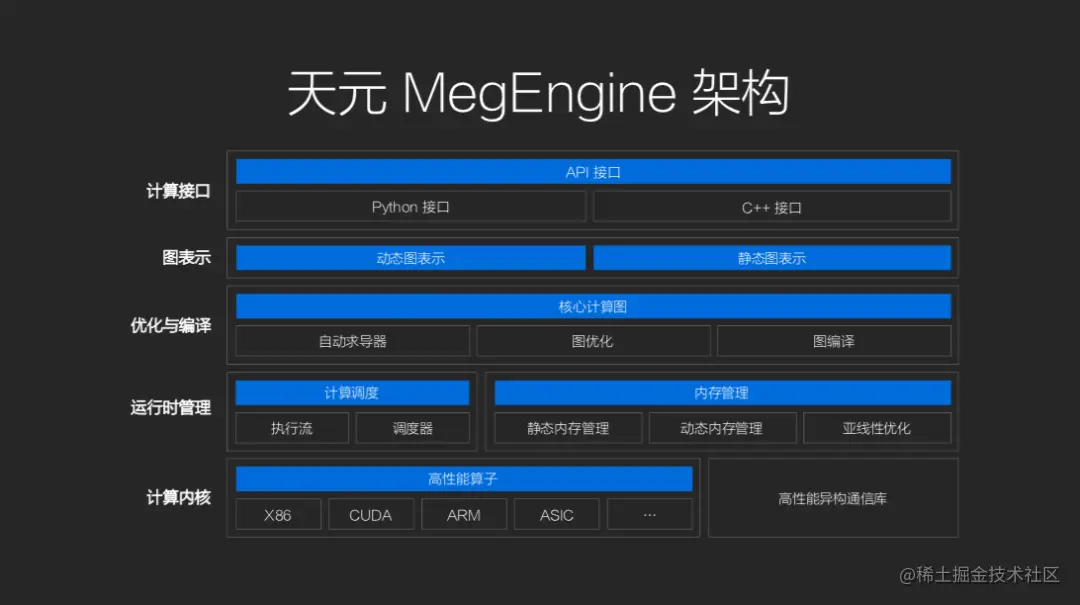Click the Python 接口 box
Viewport: 1080px width, 605px height.
point(411,207)
